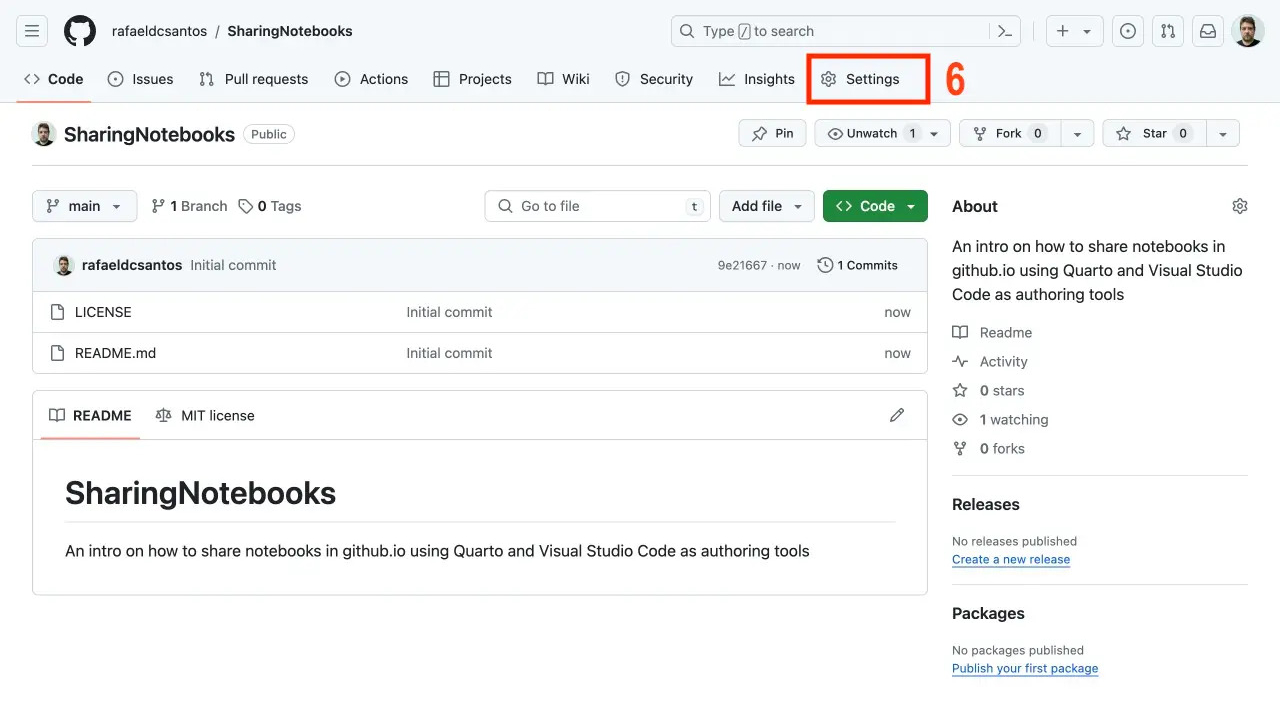
Task: Open the Pull requests tab
Action: click(x=254, y=79)
